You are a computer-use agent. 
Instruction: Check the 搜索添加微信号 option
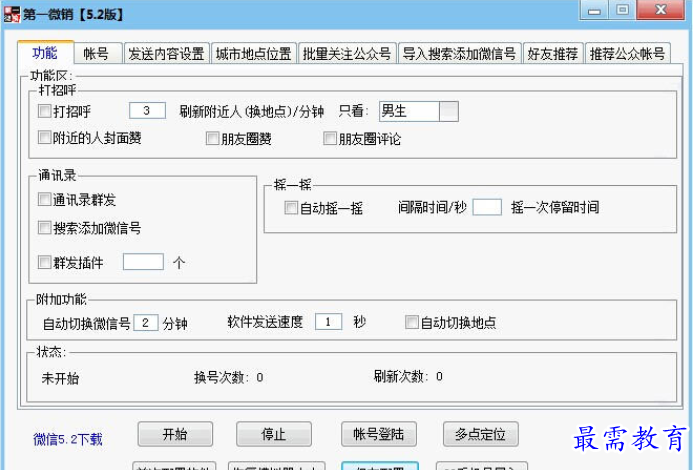click(x=44, y=228)
